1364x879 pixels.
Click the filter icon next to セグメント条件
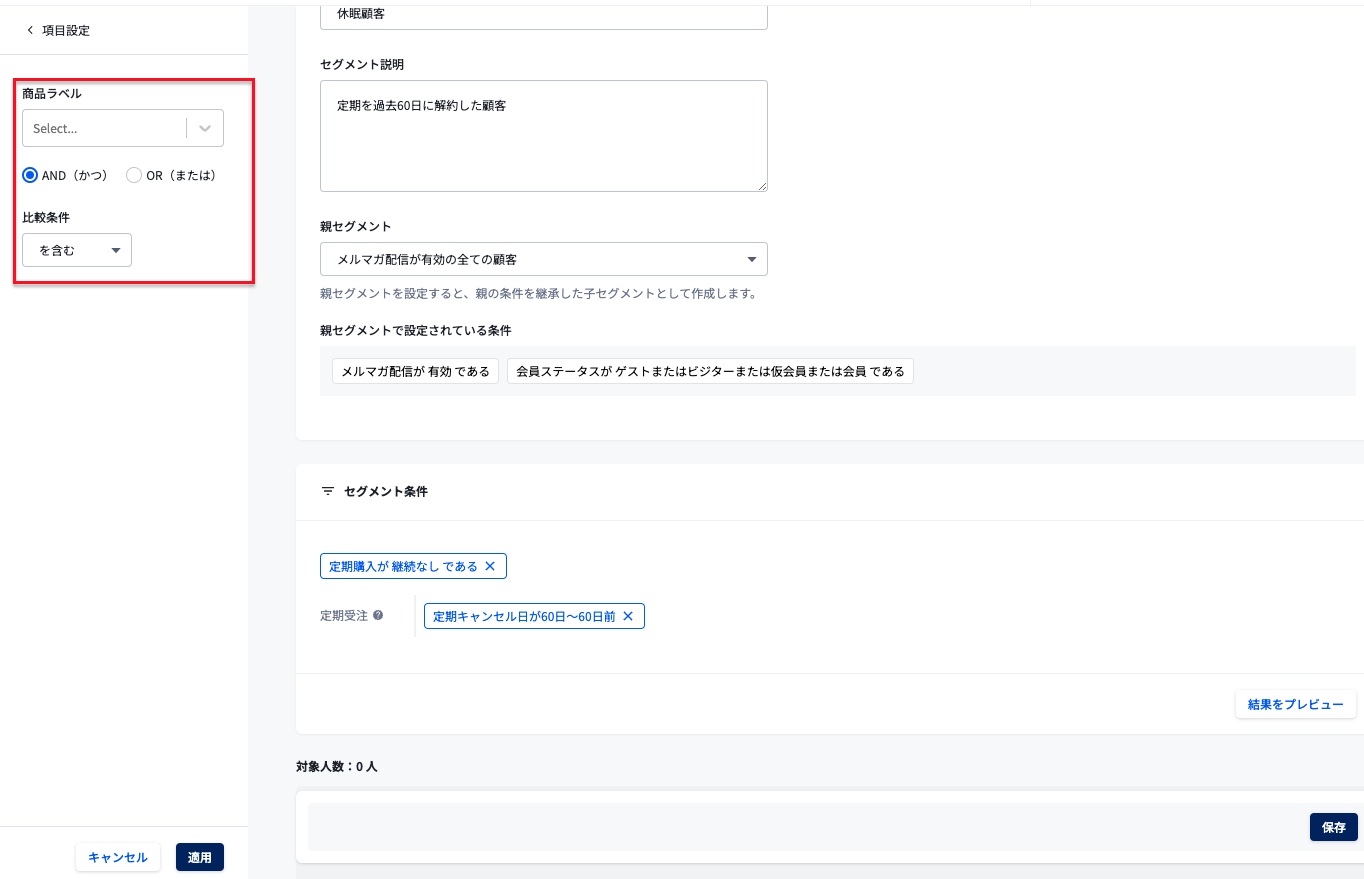click(x=328, y=491)
